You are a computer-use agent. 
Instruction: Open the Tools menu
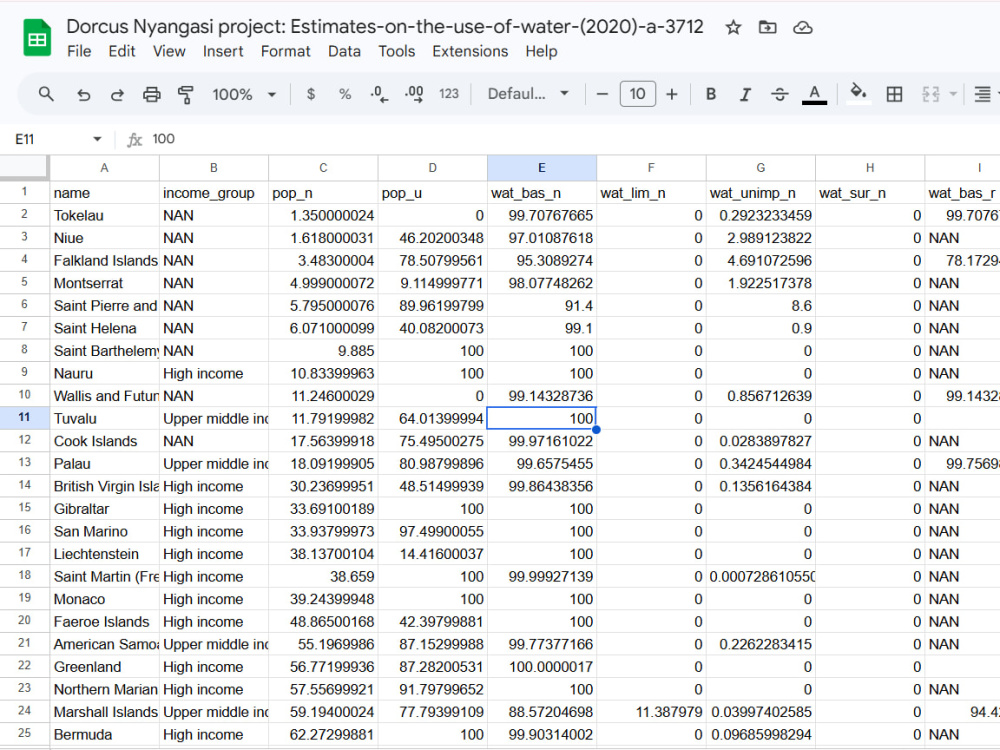(397, 51)
